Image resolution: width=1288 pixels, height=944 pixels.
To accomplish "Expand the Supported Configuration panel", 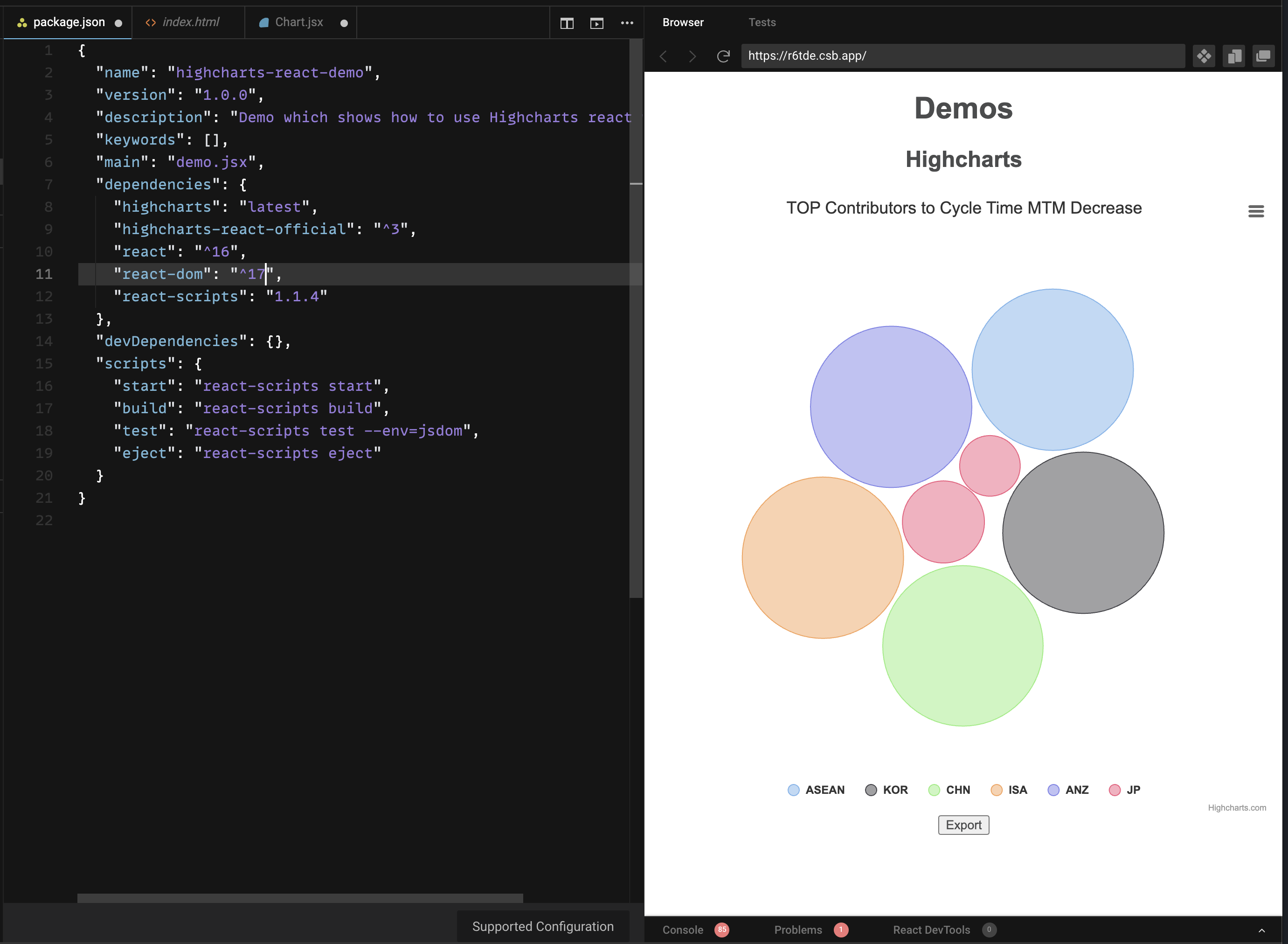I will click(543, 926).
